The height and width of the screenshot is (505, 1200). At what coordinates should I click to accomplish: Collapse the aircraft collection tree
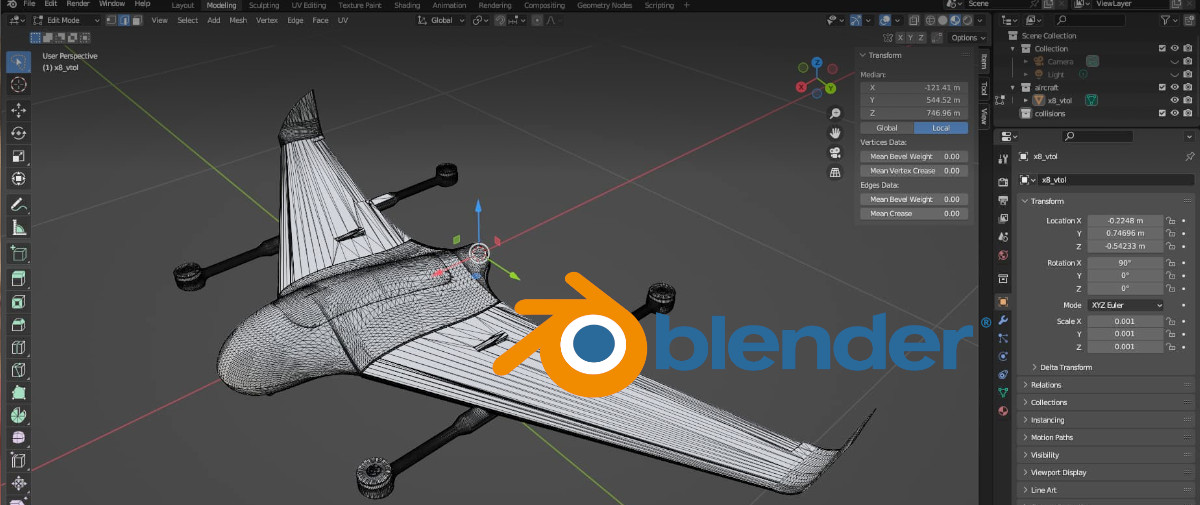click(1013, 87)
